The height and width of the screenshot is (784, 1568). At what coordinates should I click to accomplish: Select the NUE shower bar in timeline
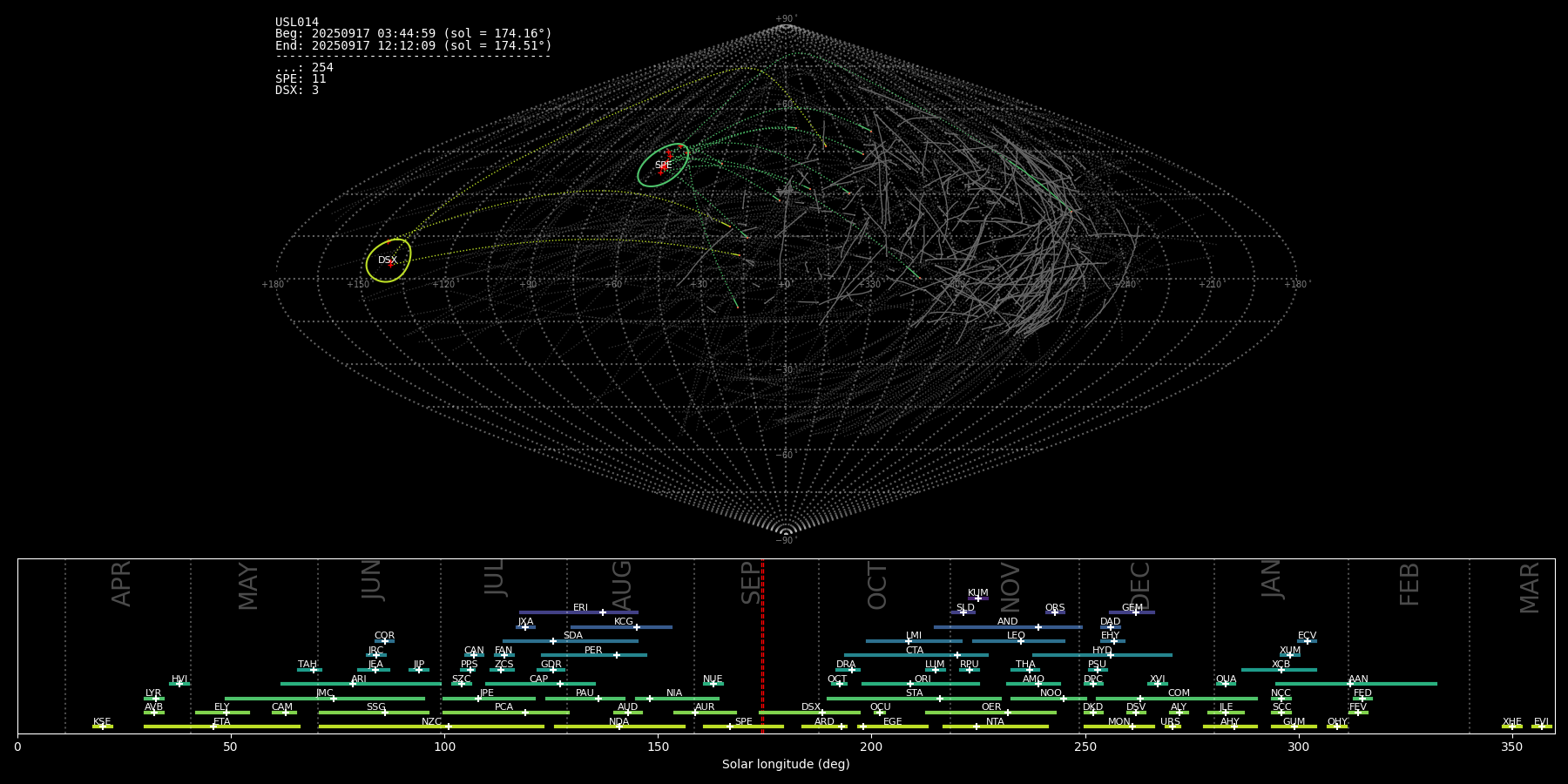tap(713, 684)
